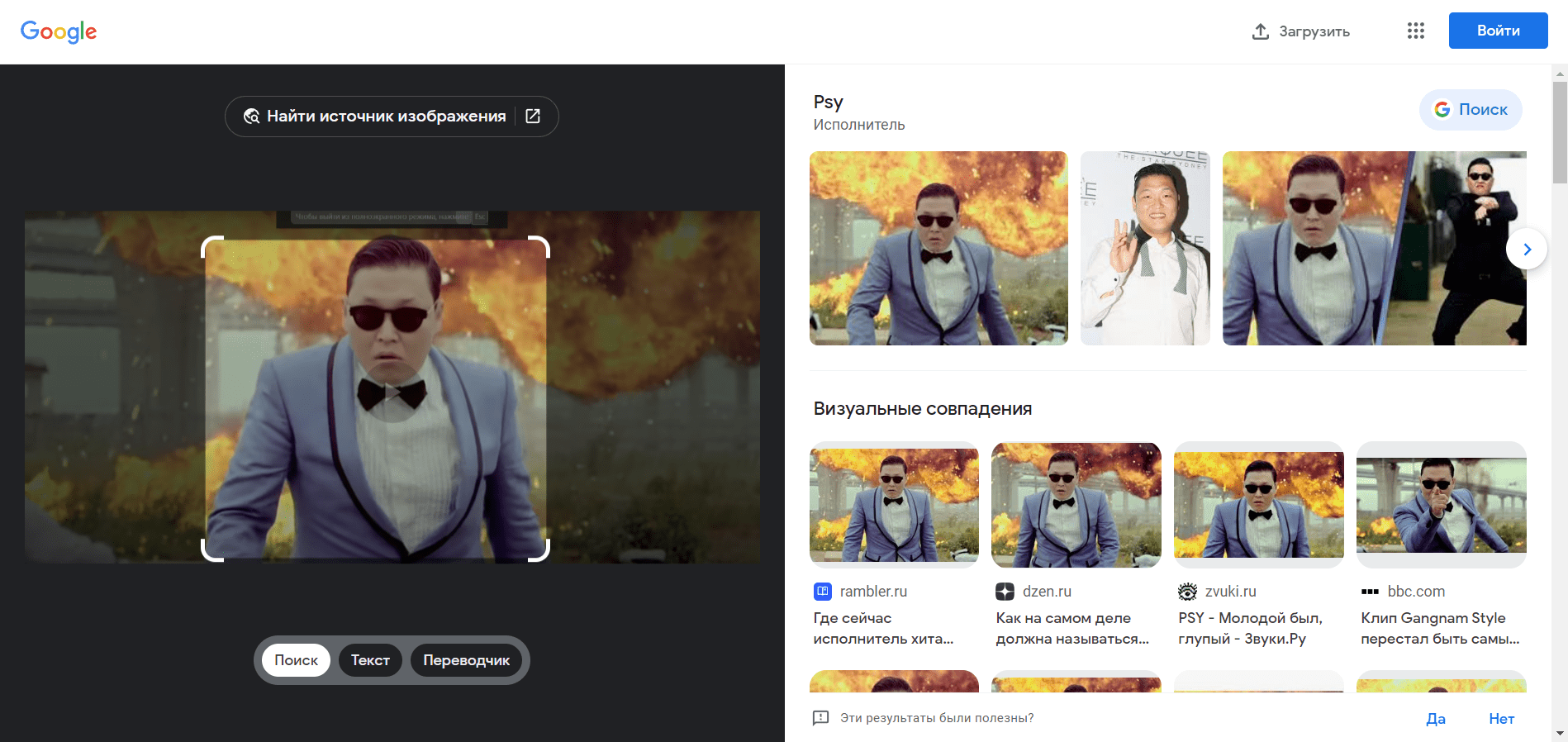Click the lens search icon in source button
1568x742 pixels.
pyautogui.click(x=252, y=117)
